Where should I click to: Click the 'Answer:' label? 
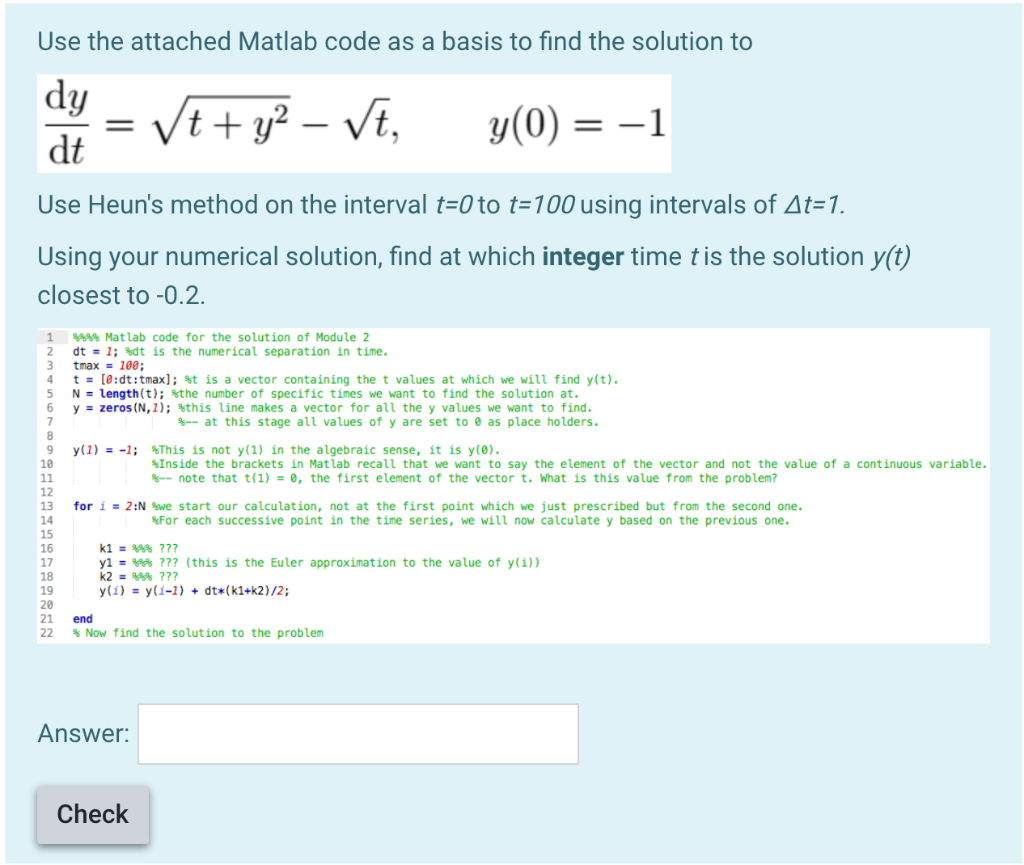pos(84,733)
